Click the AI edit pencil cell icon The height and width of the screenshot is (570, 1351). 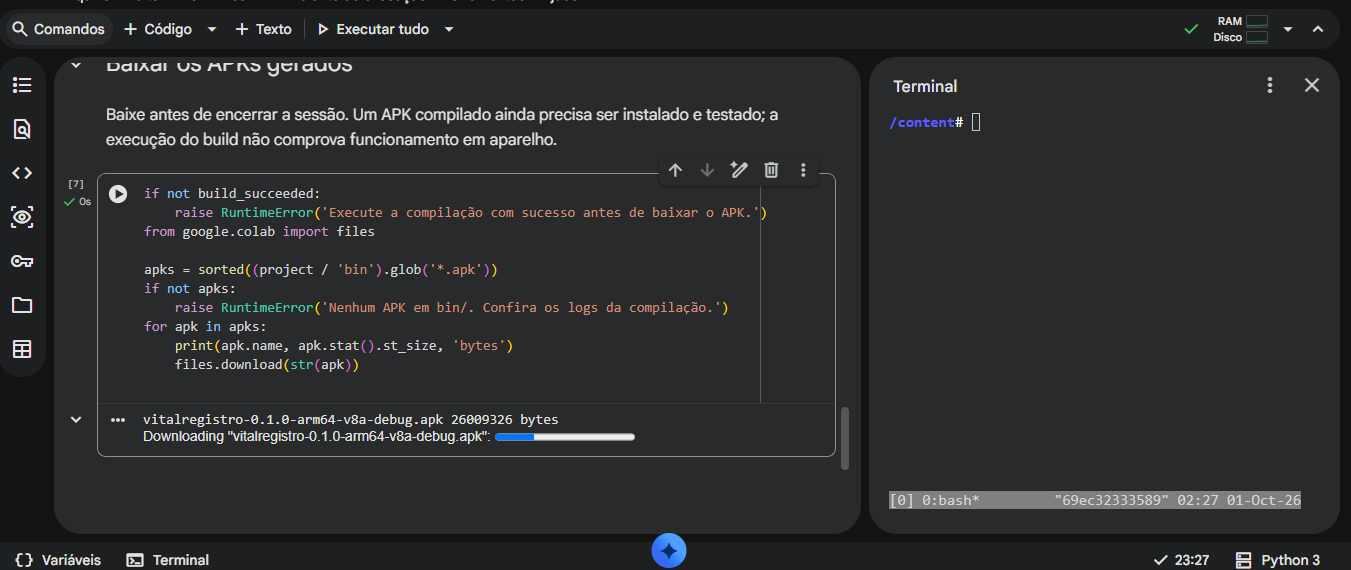[739, 170]
